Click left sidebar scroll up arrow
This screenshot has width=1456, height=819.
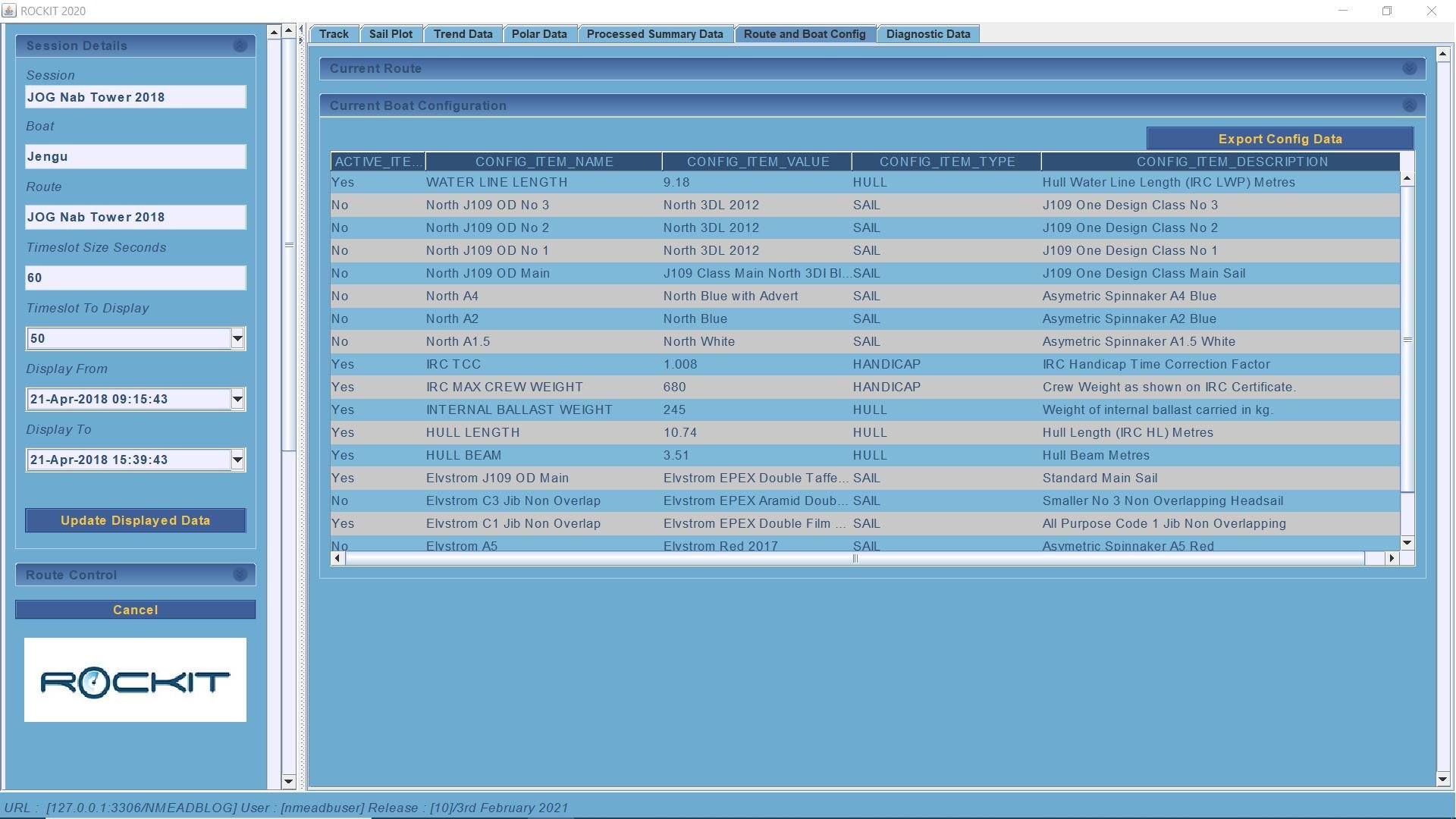274,32
